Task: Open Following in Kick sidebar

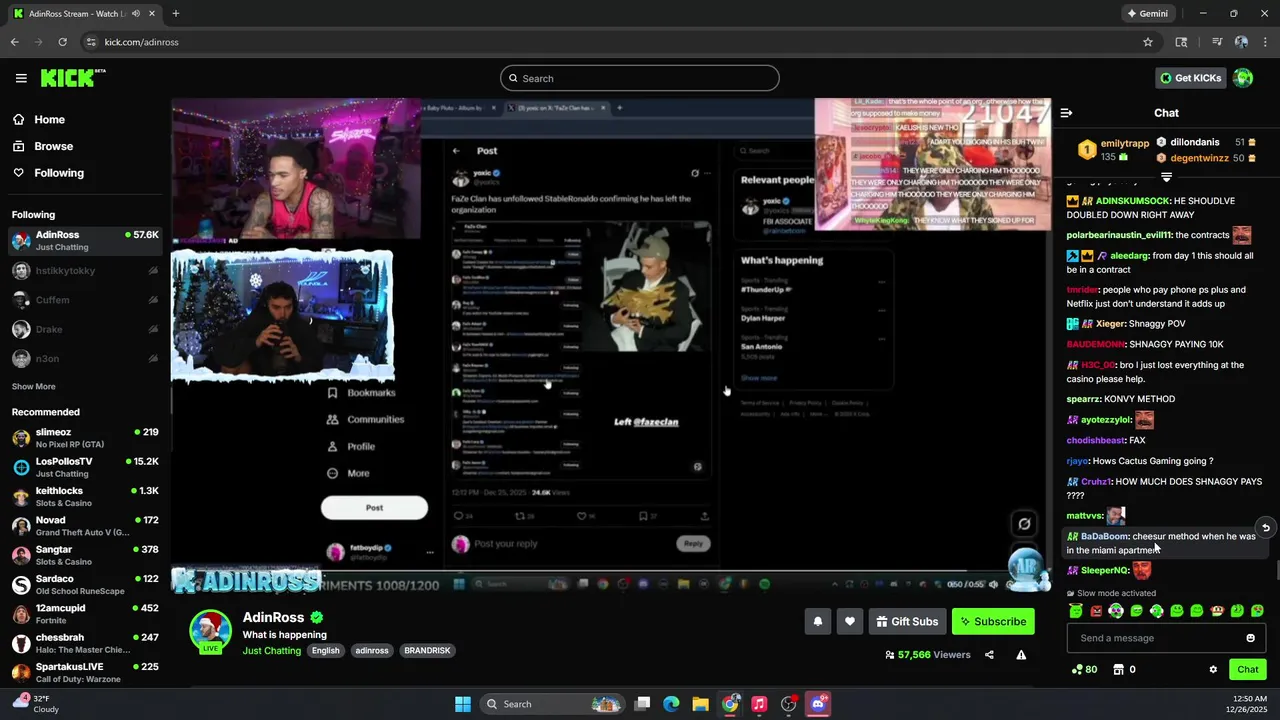Action: click(x=48, y=173)
